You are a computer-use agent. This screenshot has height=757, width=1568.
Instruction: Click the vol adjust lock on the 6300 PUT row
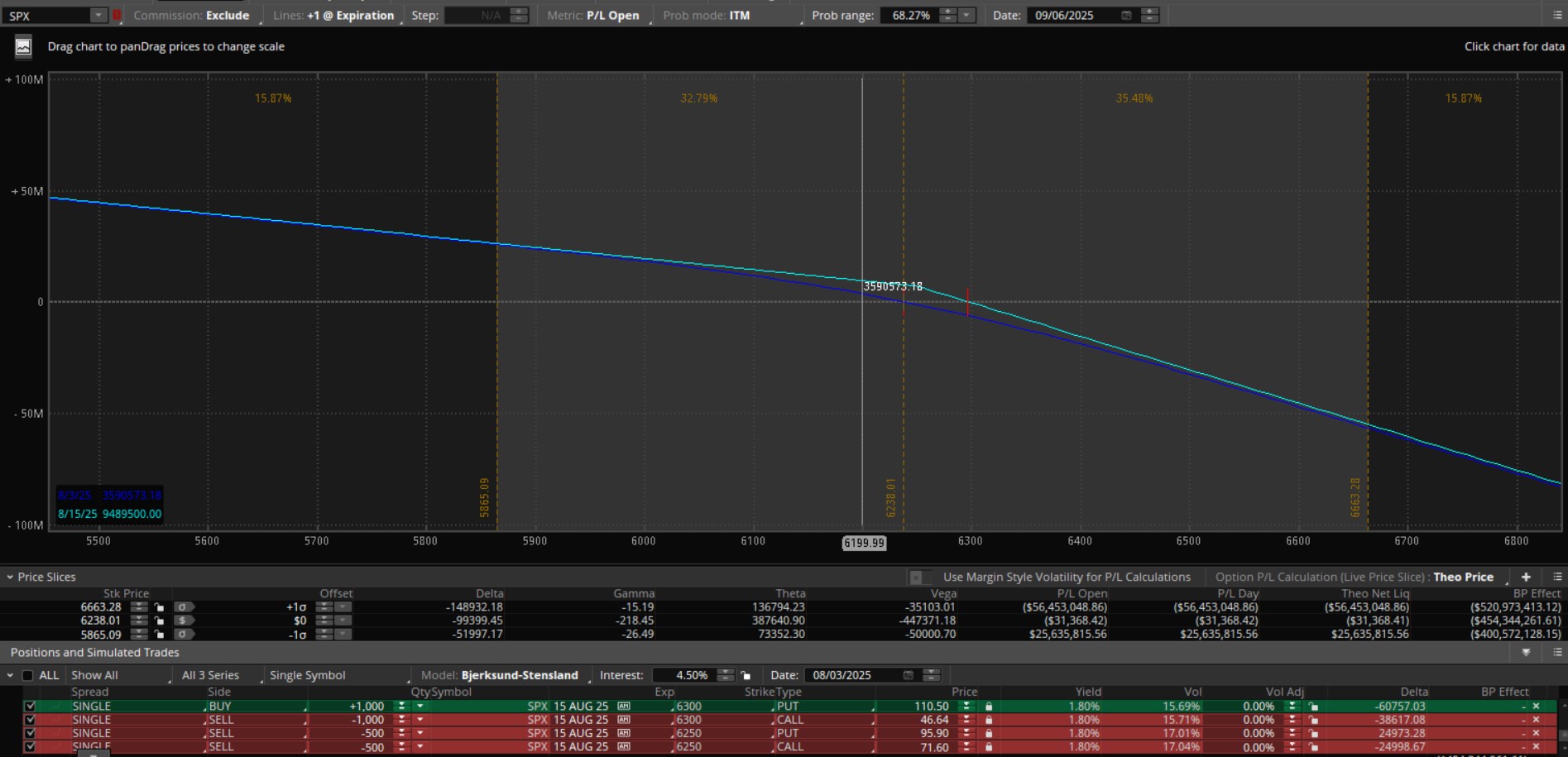coord(1313,707)
